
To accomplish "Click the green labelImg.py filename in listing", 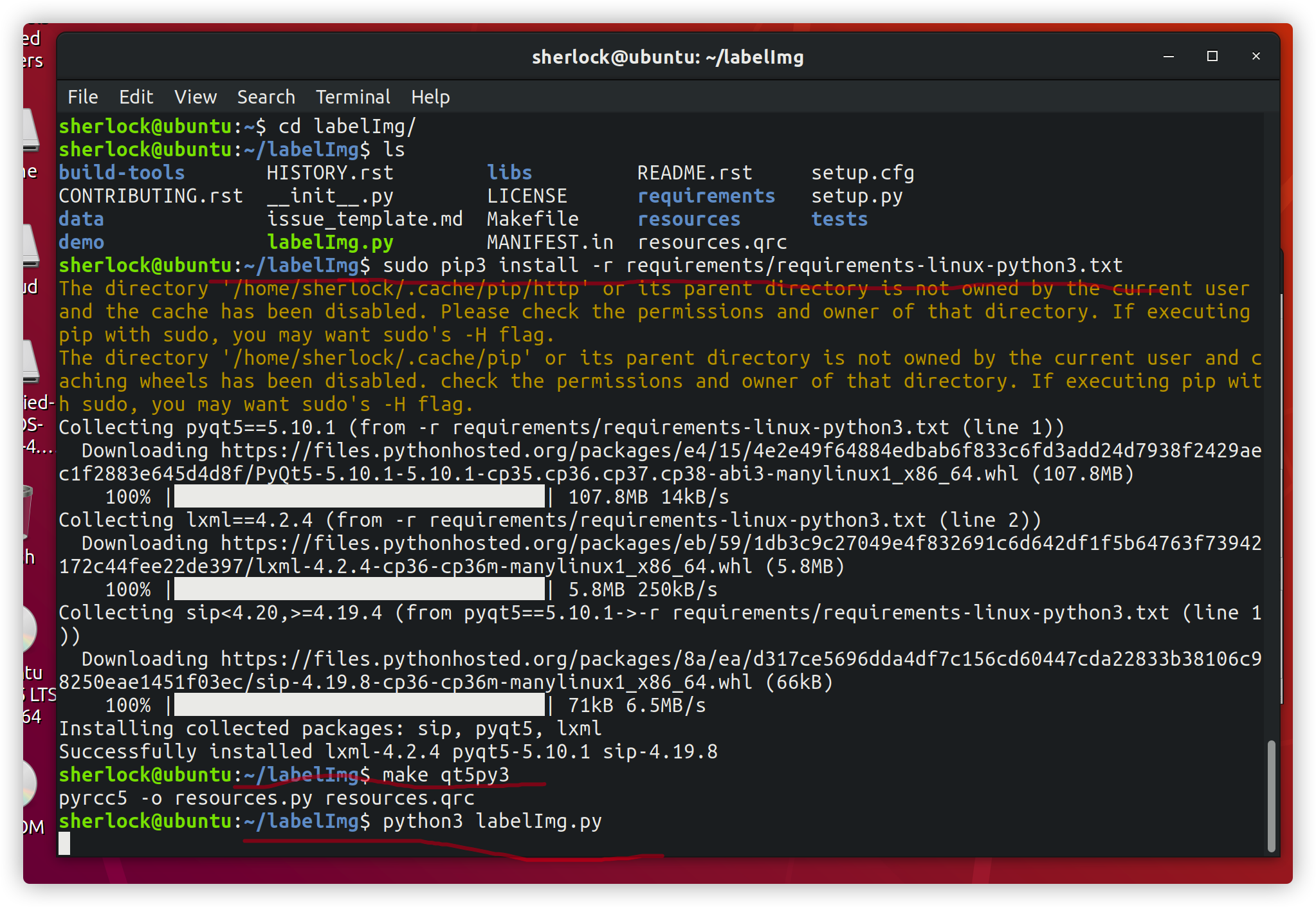I will pos(330,243).
